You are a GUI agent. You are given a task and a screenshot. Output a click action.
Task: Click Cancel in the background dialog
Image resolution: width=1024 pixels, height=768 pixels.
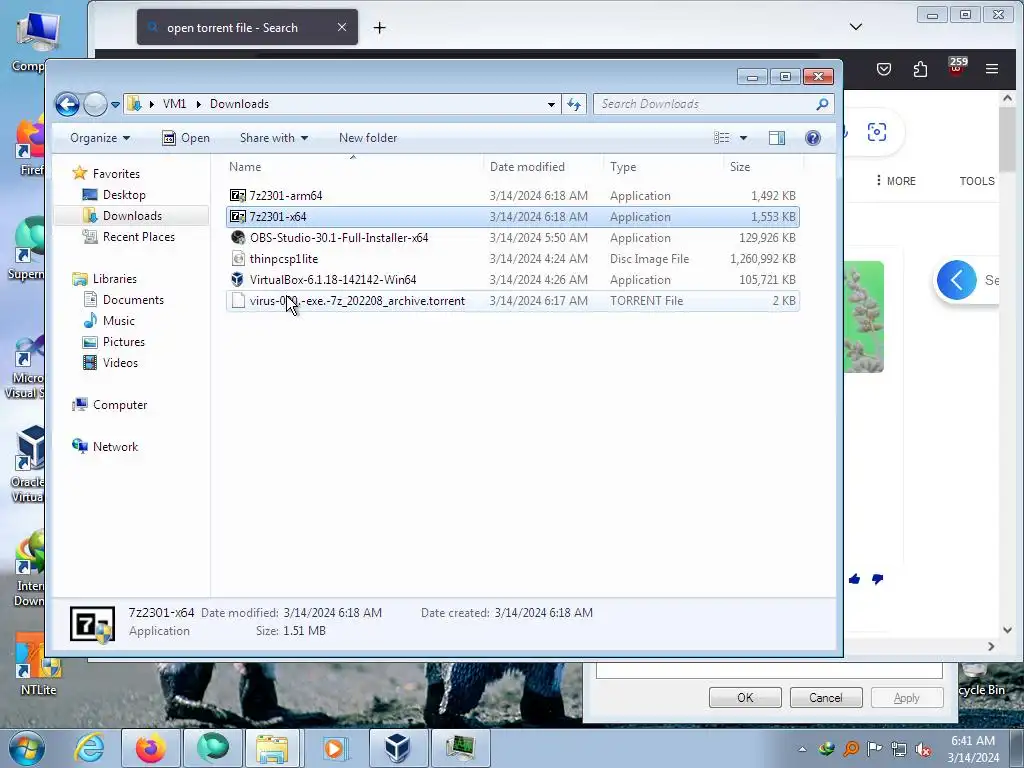(826, 697)
